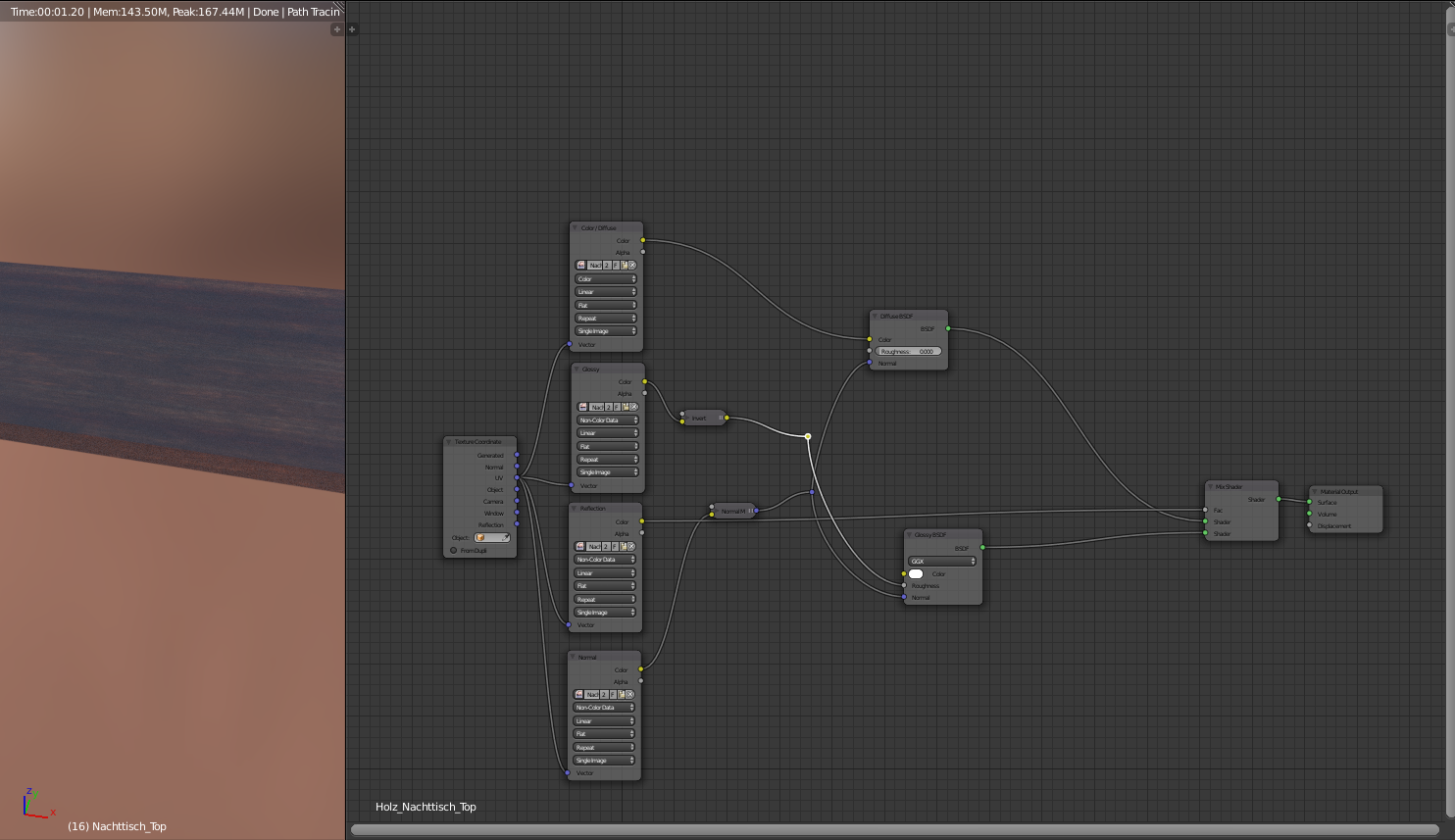This screenshot has height=840, width=1455.
Task: Click Diffuse BSDF Roughness value slider
Action: pos(909,351)
